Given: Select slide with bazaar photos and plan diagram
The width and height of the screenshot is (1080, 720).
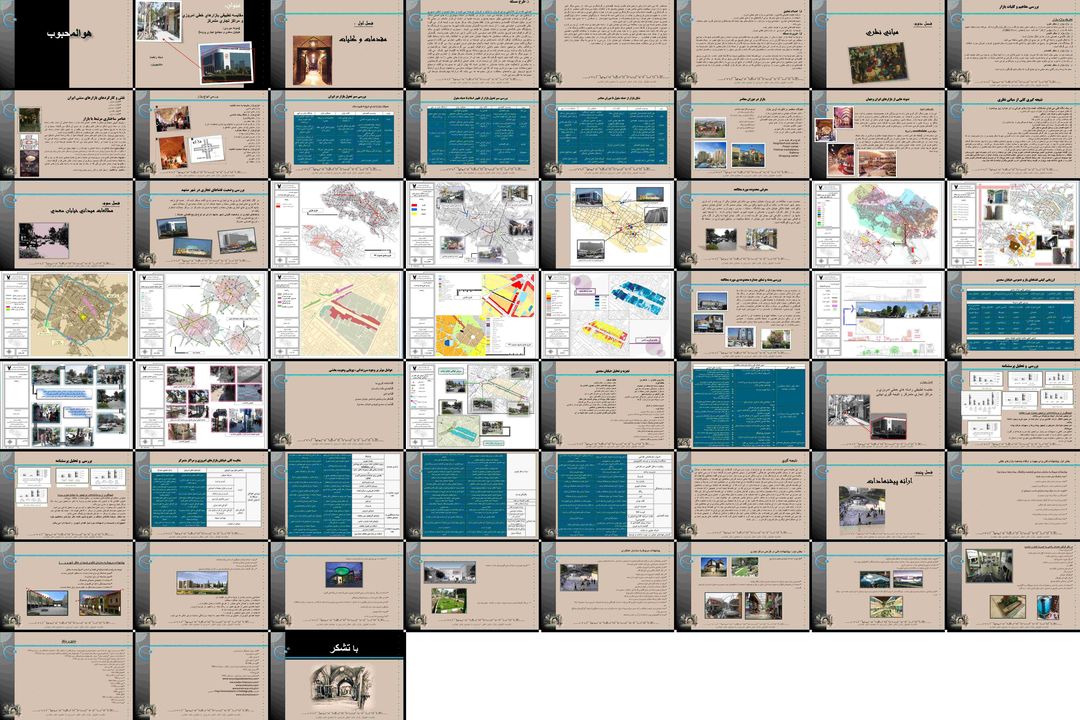Looking at the screenshot, I should (x=202, y=134).
